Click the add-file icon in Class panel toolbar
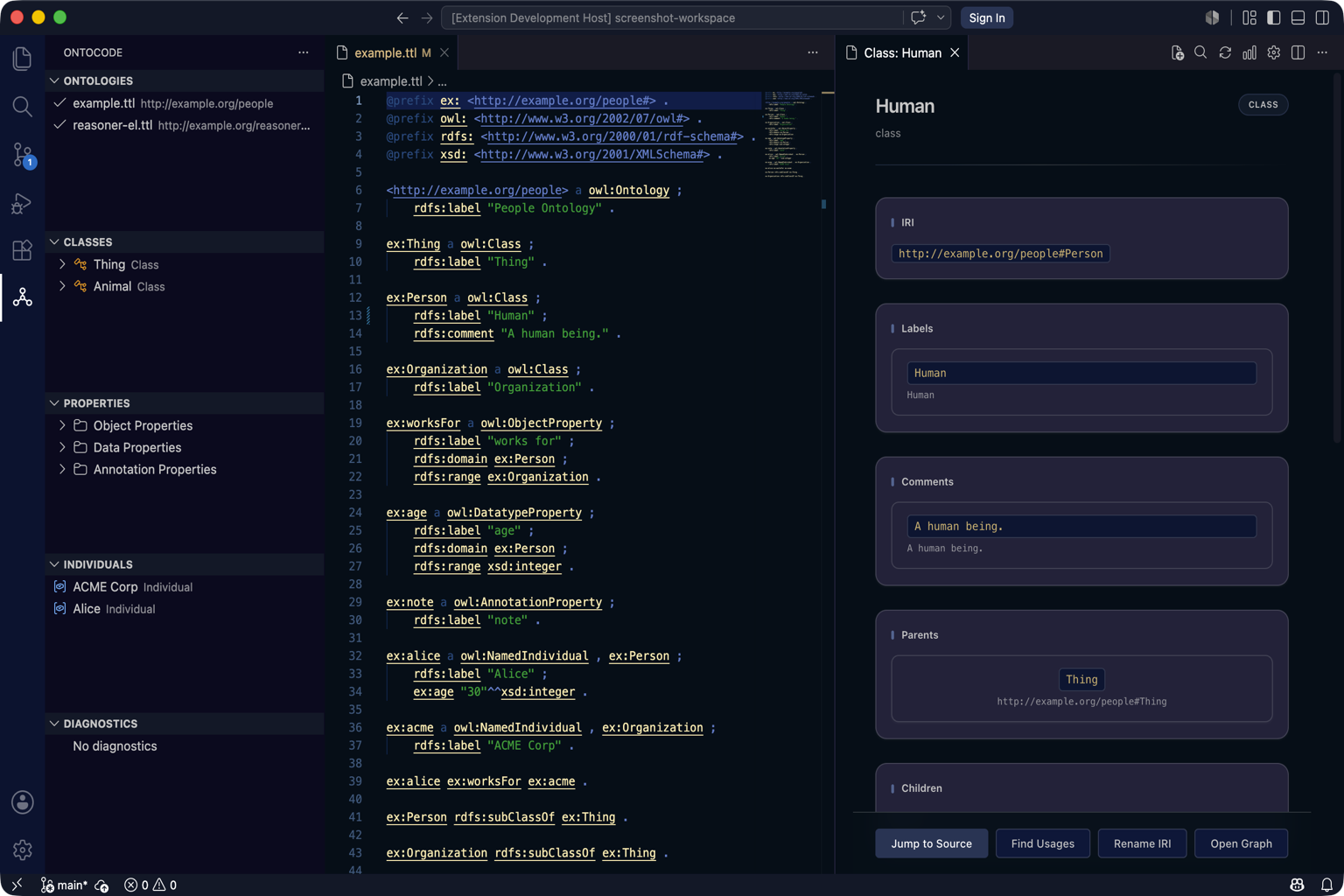 [1177, 53]
